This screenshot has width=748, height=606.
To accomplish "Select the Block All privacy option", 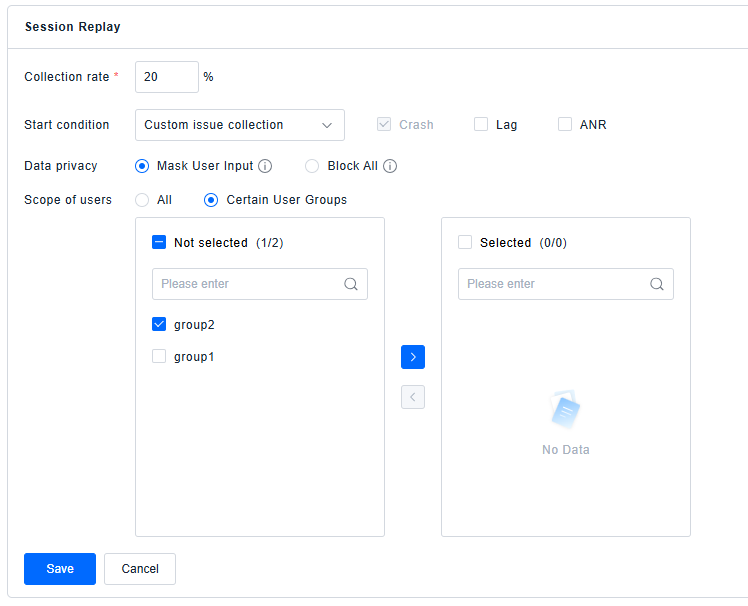I will (312, 166).
